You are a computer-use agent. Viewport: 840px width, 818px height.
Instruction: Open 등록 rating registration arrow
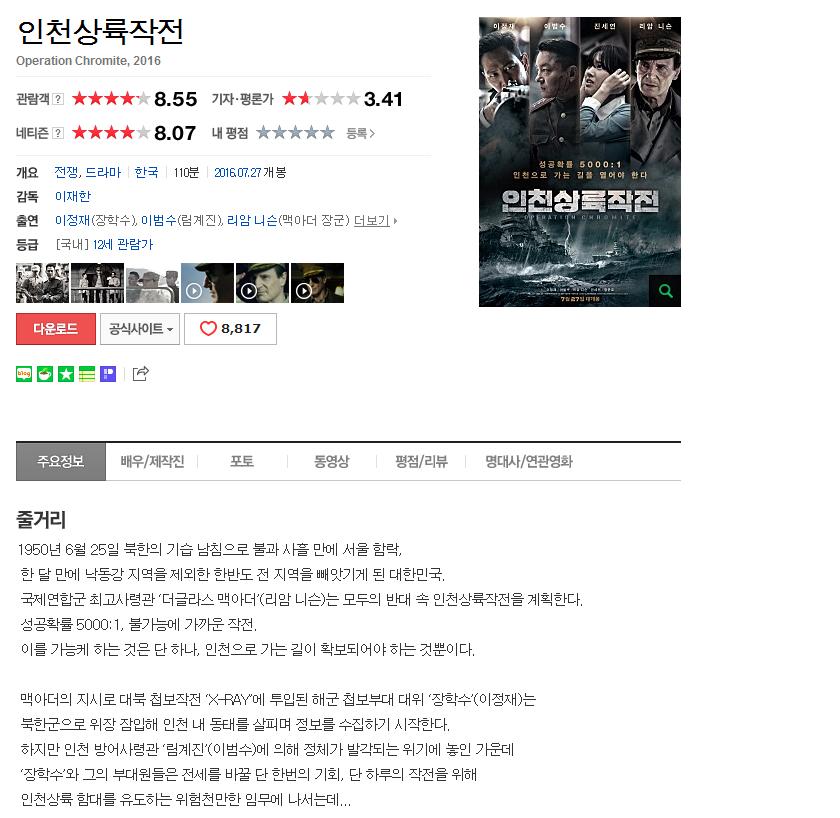point(361,133)
